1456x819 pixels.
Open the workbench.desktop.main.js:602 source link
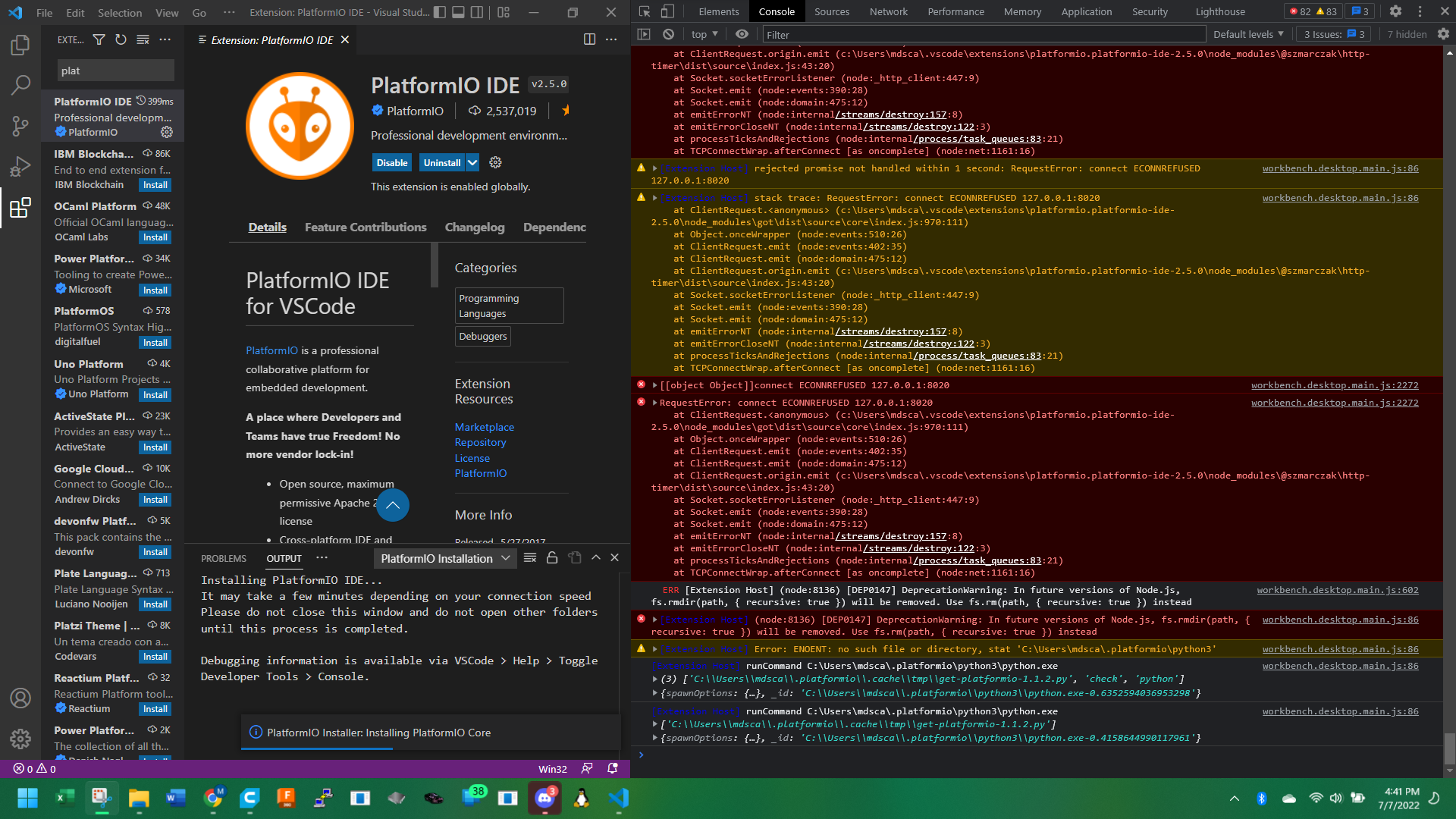(1338, 590)
